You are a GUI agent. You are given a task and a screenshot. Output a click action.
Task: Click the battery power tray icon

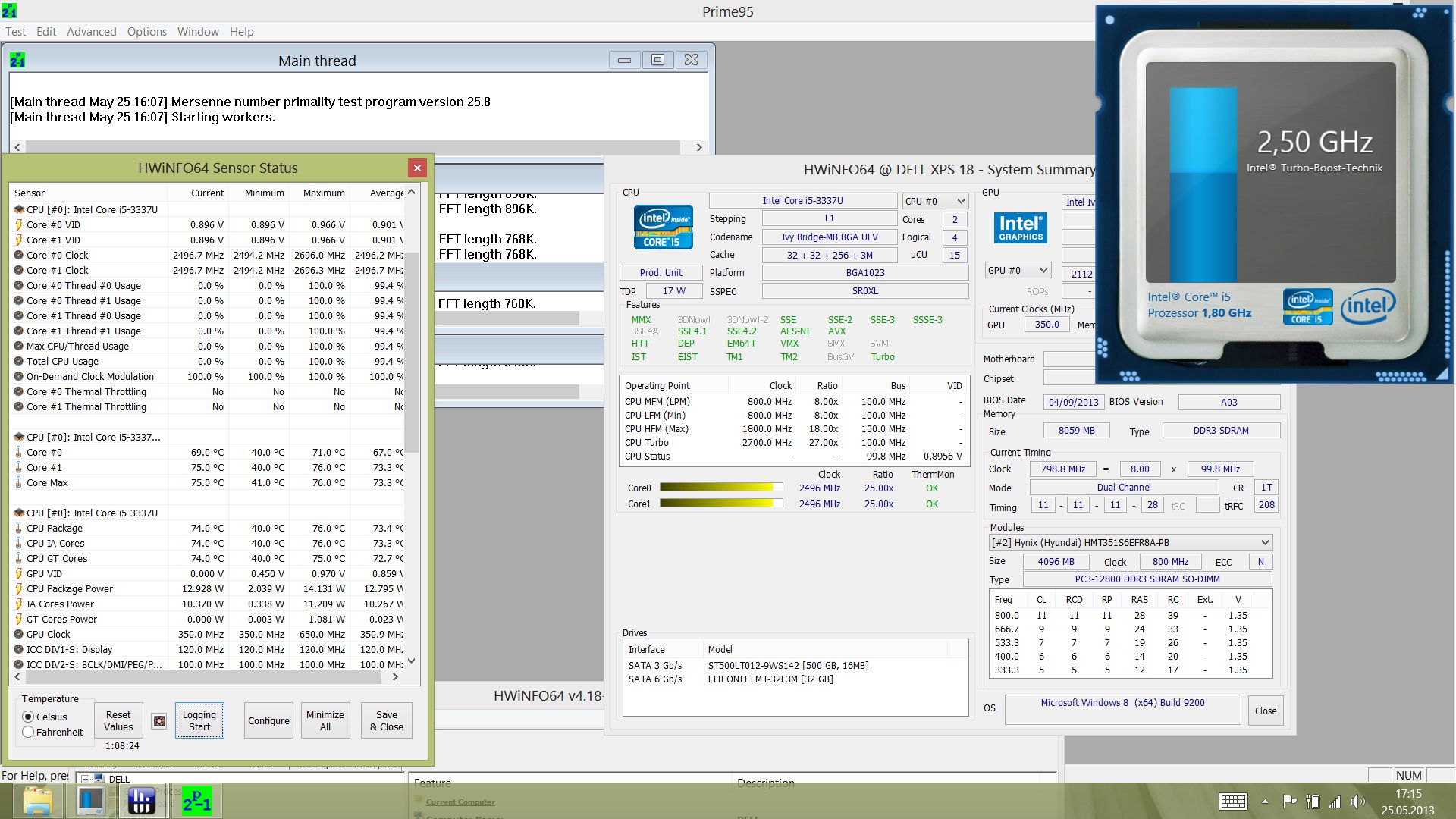pos(1313,802)
